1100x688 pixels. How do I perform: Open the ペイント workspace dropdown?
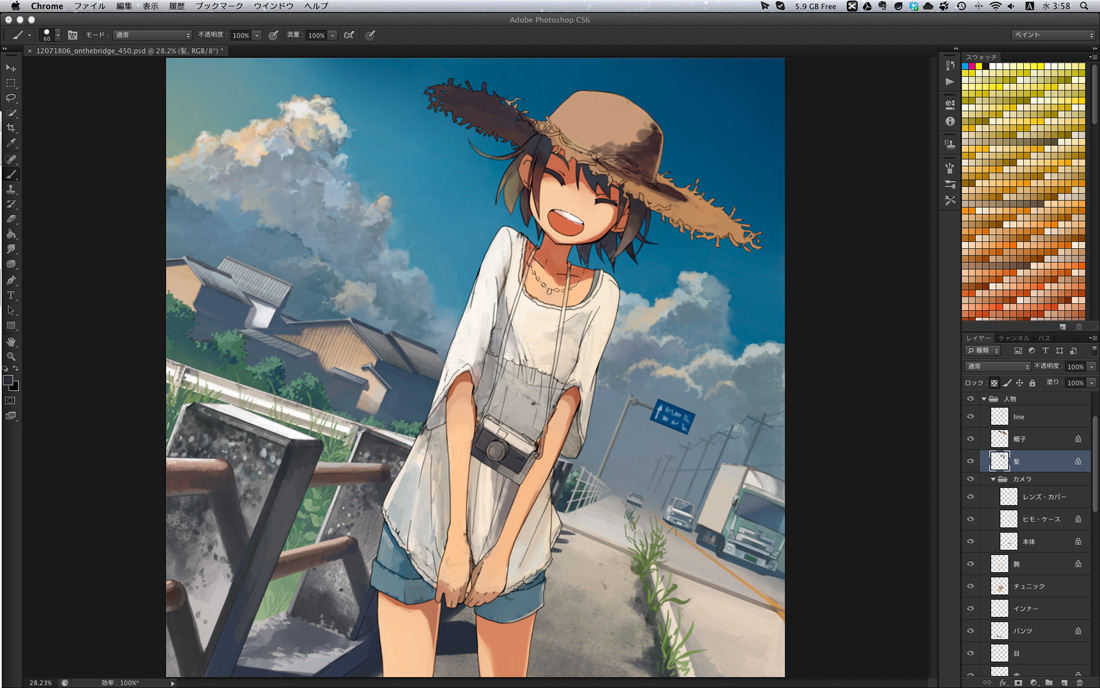click(1052, 34)
